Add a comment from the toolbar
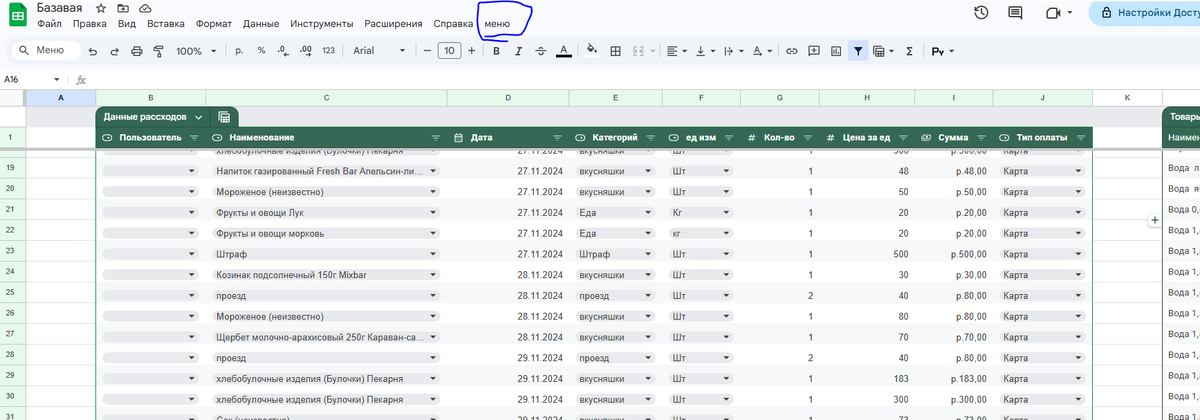This screenshot has width=1200, height=420. (x=814, y=51)
